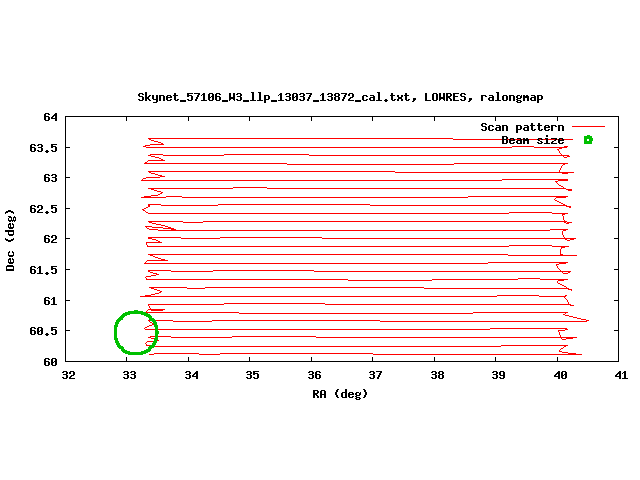Click the scan spike near RA 40.5

pos(578,318)
